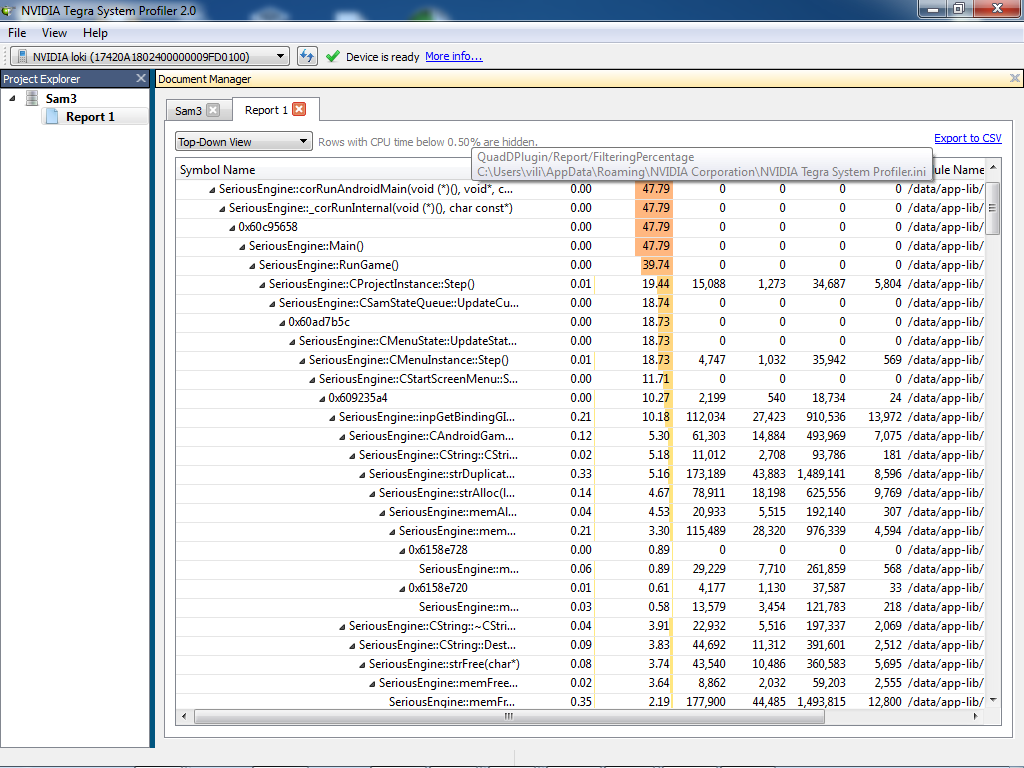Select the SeriousEngine::memAl... row
The image size is (1024, 768).
[580, 511]
